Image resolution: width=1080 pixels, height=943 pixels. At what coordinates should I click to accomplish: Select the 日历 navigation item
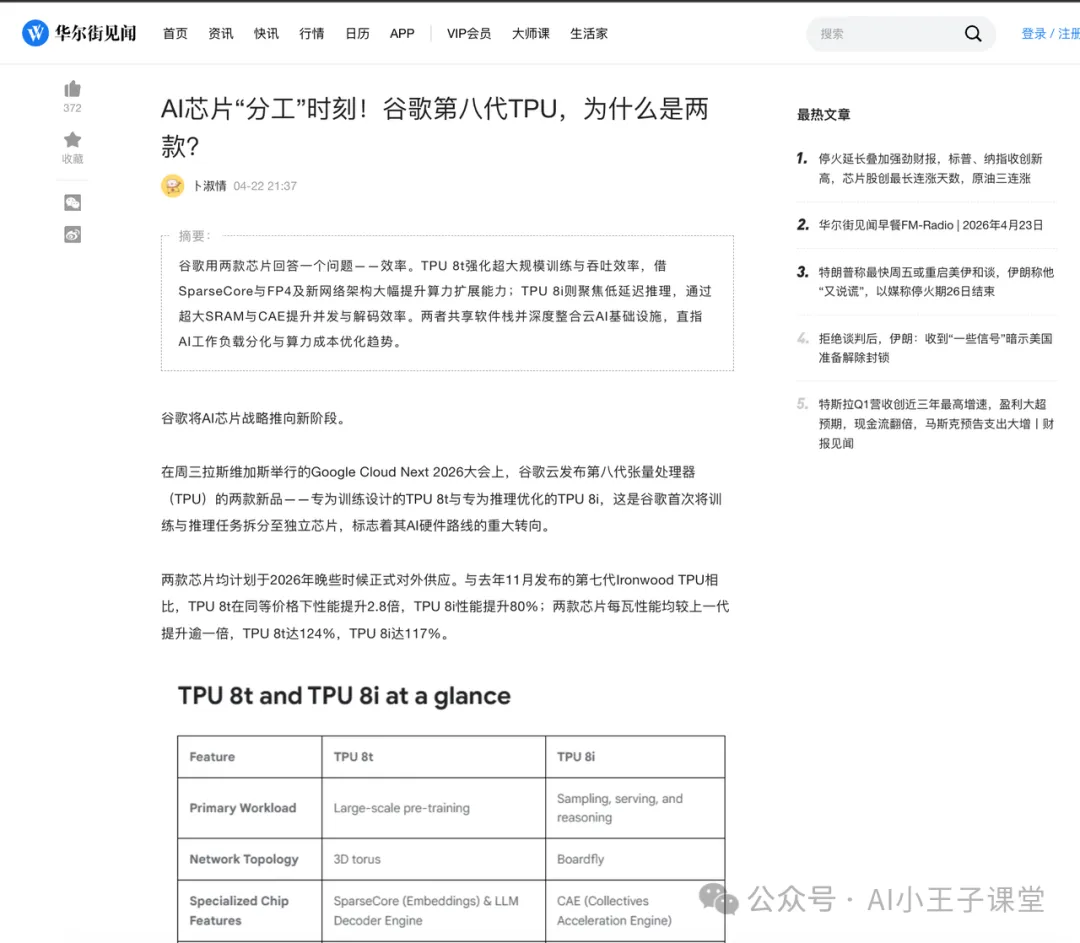pyautogui.click(x=357, y=33)
